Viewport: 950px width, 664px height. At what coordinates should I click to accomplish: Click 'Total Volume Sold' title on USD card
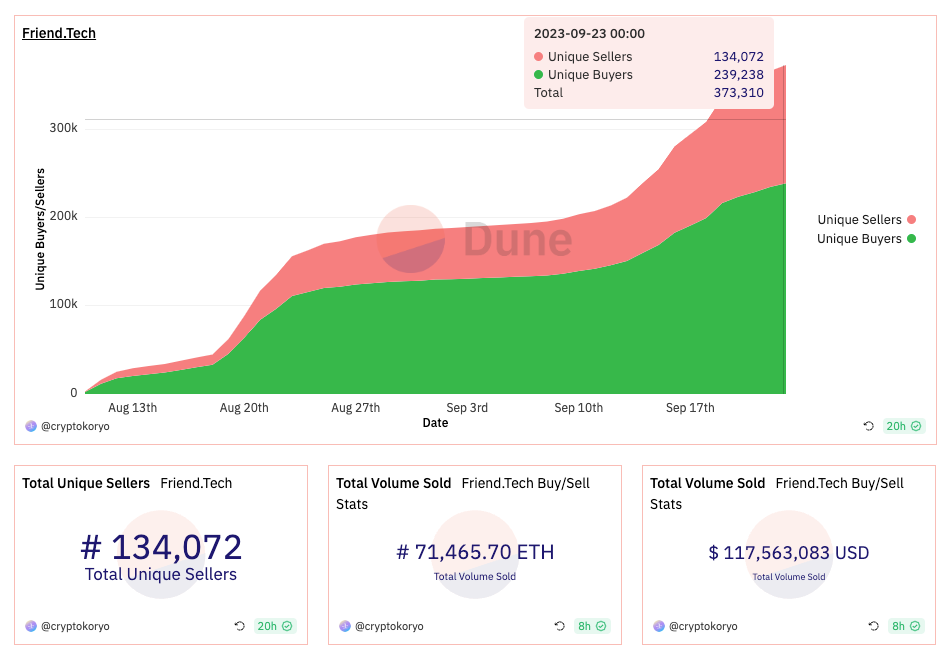(708, 483)
